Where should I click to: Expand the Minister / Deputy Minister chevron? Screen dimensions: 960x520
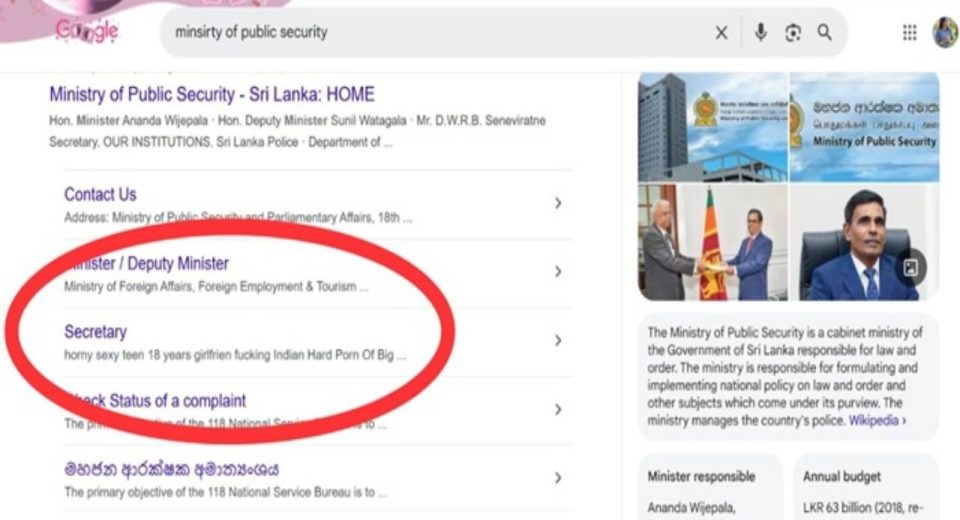tap(558, 271)
